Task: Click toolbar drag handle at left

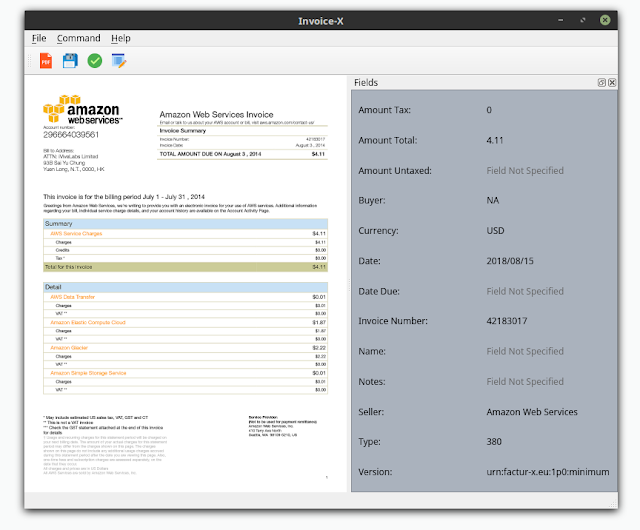Action: point(29,61)
